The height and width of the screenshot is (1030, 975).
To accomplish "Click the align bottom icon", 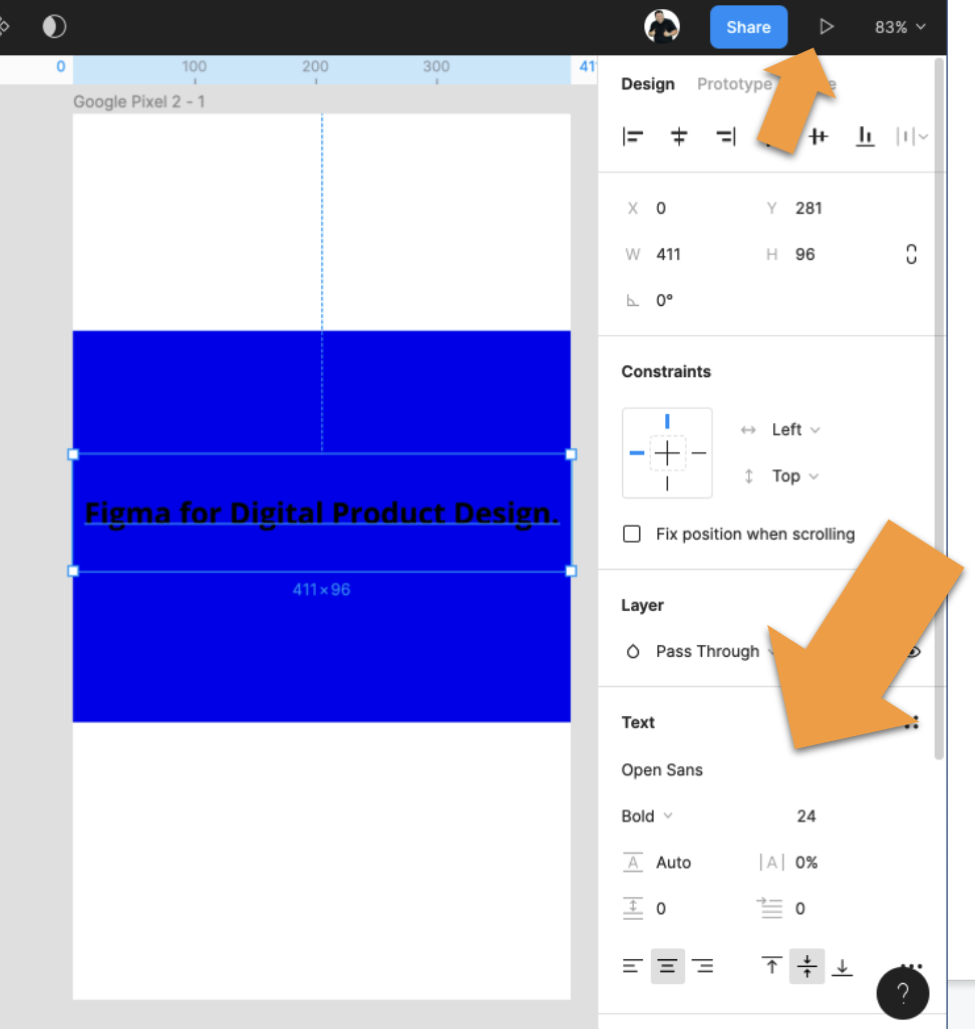I will [x=865, y=137].
